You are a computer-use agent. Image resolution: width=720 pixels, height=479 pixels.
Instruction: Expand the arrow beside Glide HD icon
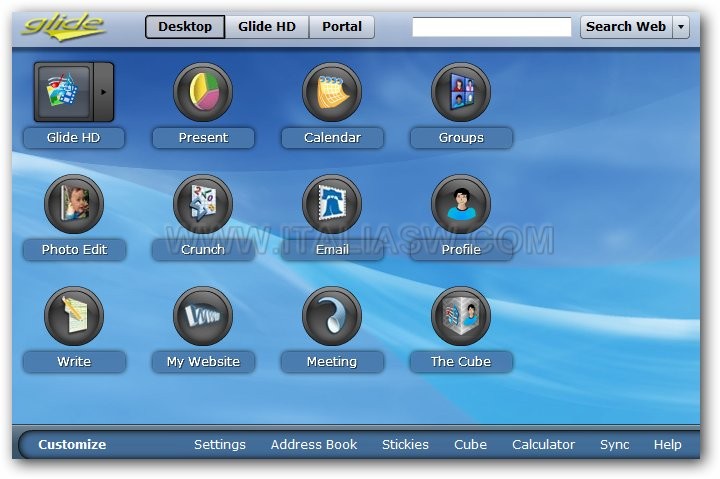pos(104,92)
